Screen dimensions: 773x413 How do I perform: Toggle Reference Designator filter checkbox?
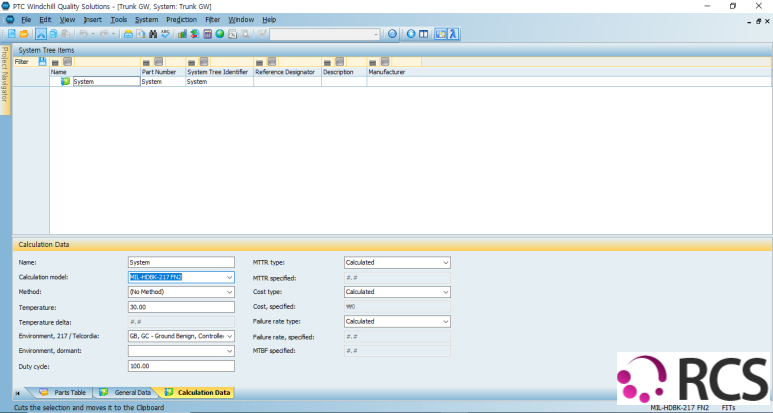click(272, 62)
